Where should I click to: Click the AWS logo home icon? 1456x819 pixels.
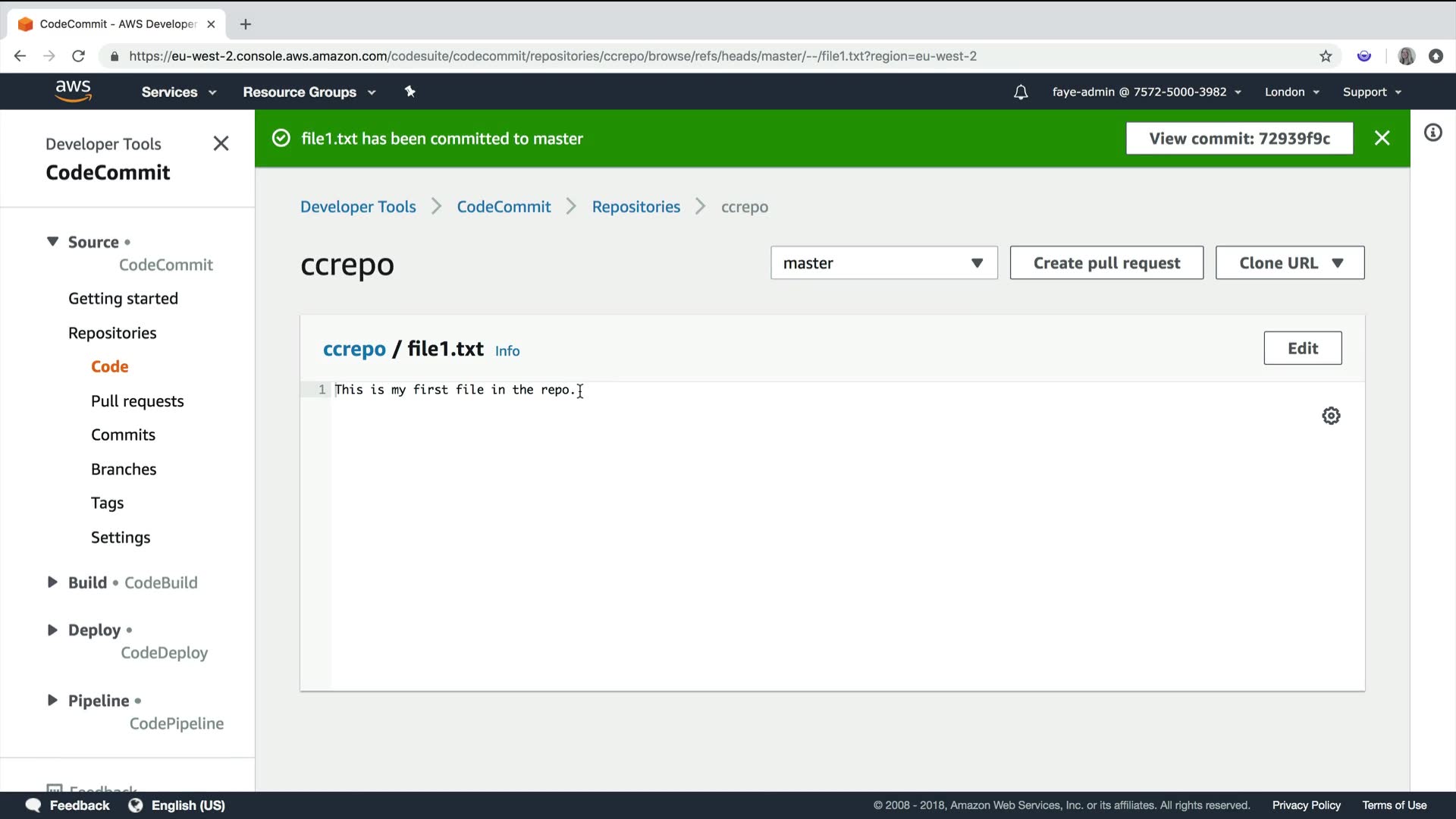tap(73, 91)
